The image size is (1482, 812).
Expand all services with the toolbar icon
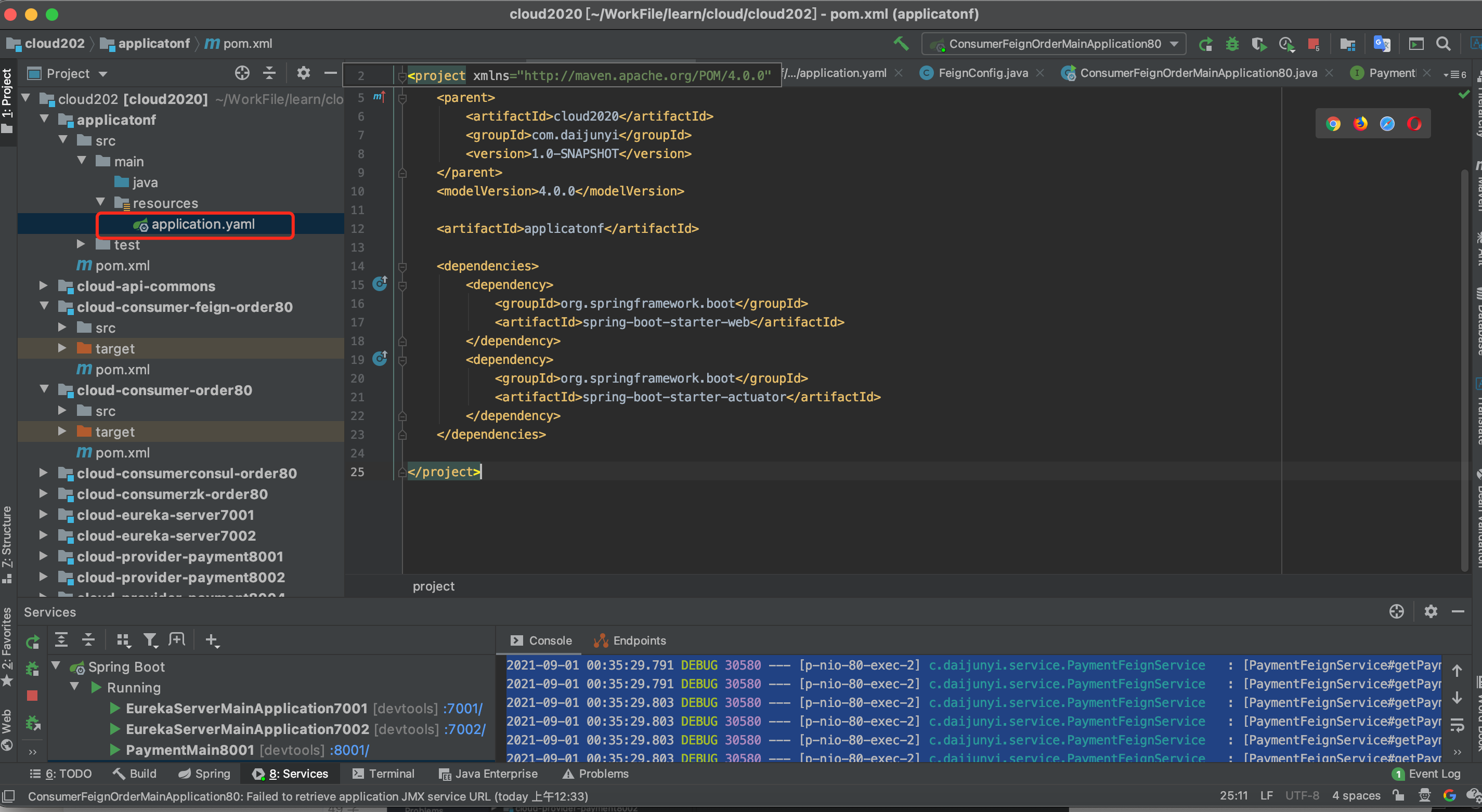click(x=61, y=639)
